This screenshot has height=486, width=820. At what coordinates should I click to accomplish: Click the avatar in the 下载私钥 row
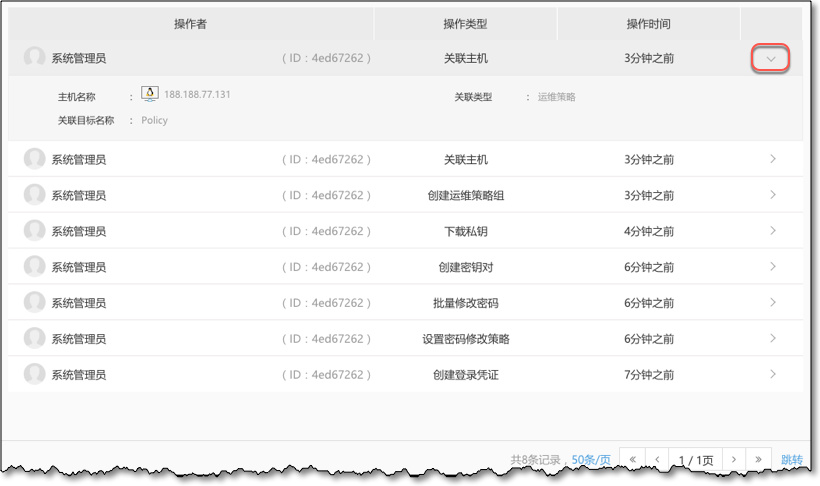coord(35,231)
